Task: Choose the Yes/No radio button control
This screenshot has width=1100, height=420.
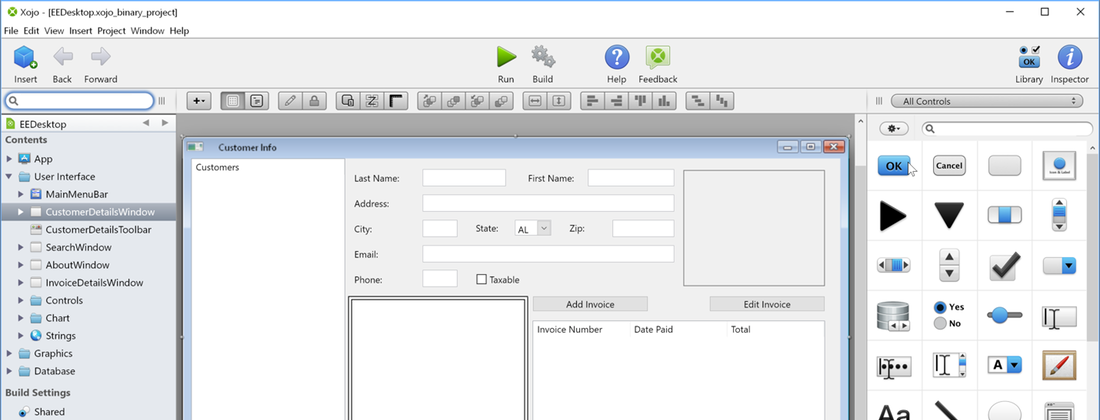Action: point(949,316)
